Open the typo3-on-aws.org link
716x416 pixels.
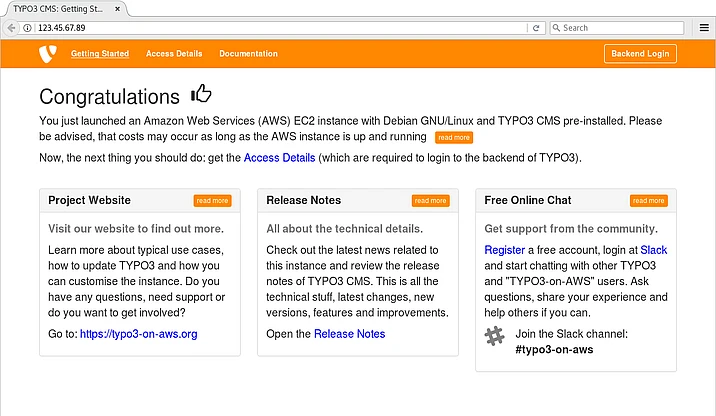point(138,334)
